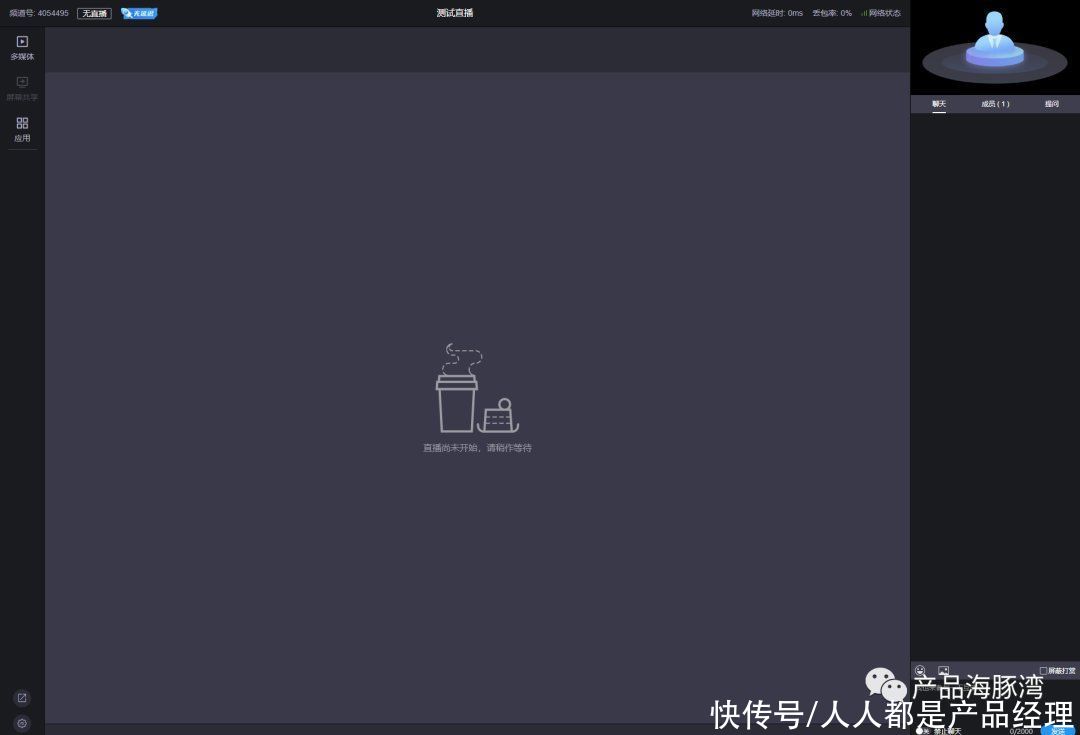Open the 应用 apps grid

pyautogui.click(x=22, y=129)
